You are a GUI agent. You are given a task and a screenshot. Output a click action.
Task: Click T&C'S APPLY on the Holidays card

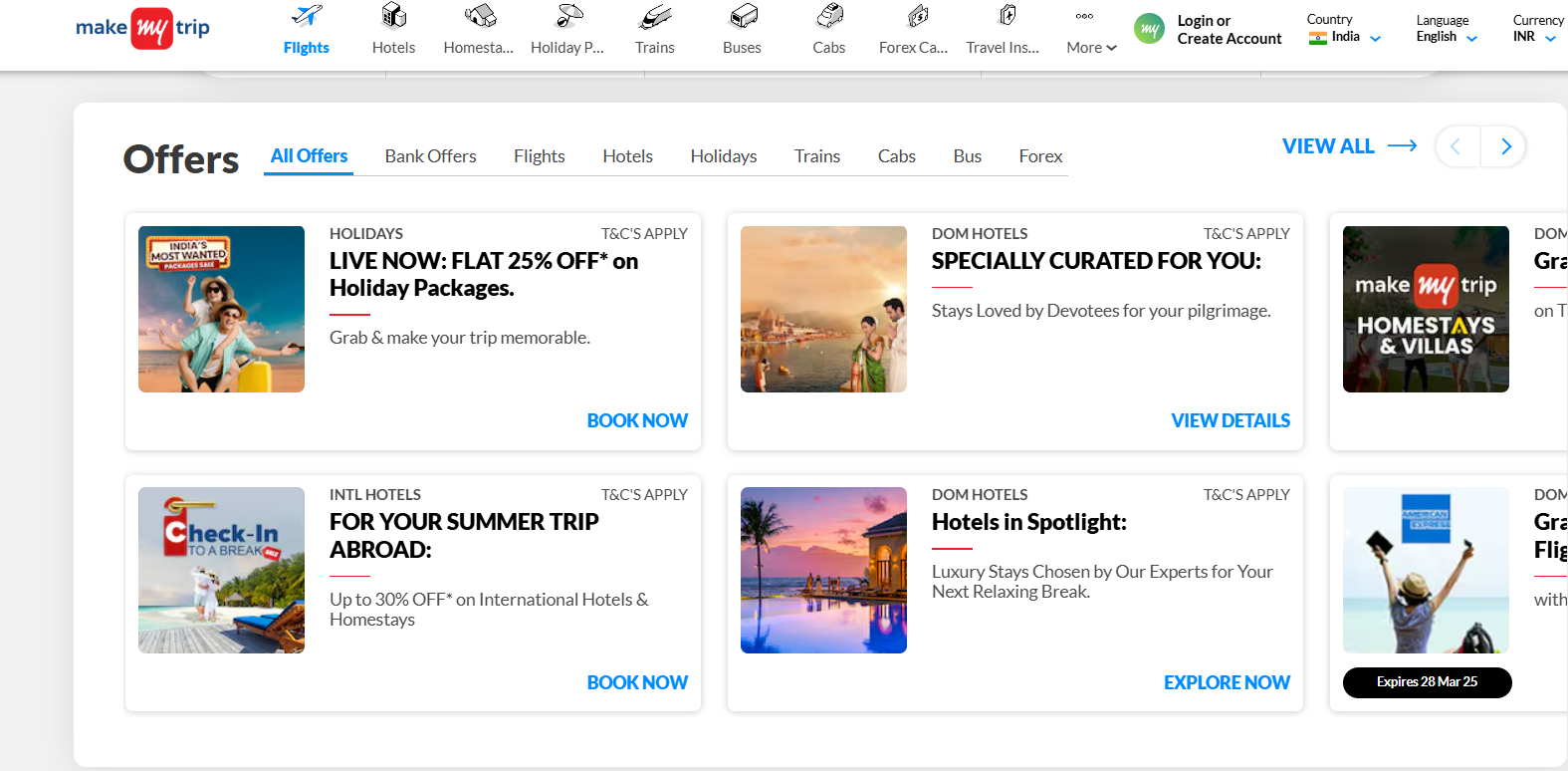[644, 234]
